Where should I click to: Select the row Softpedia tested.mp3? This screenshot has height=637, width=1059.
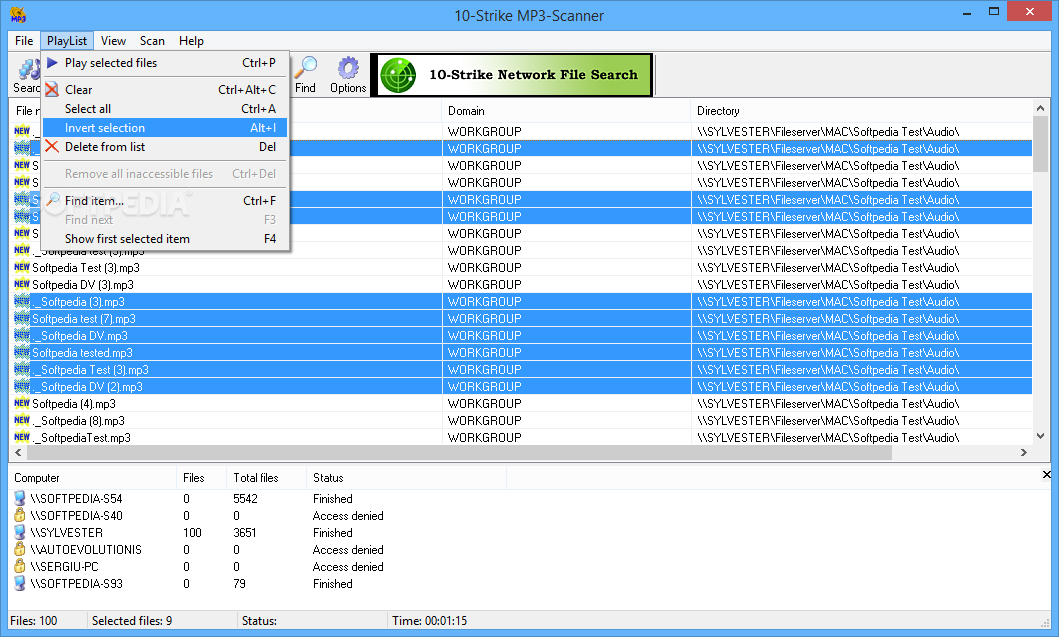tap(522, 353)
